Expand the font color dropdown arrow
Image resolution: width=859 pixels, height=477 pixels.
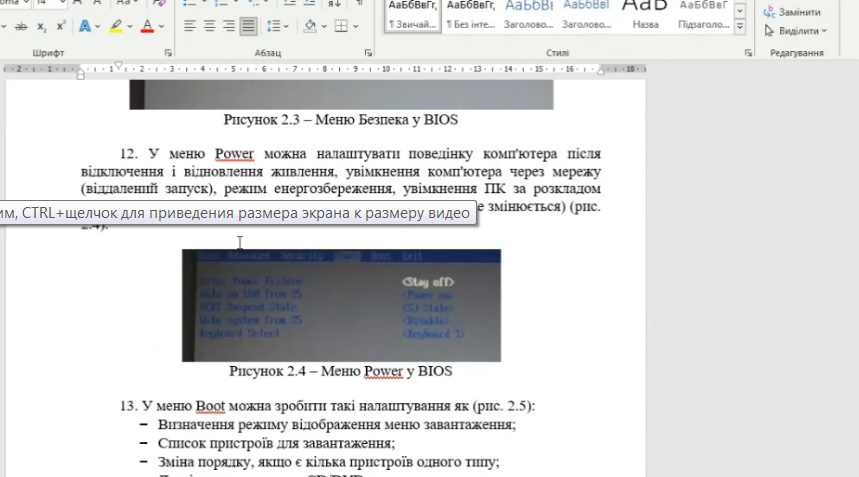(x=162, y=26)
